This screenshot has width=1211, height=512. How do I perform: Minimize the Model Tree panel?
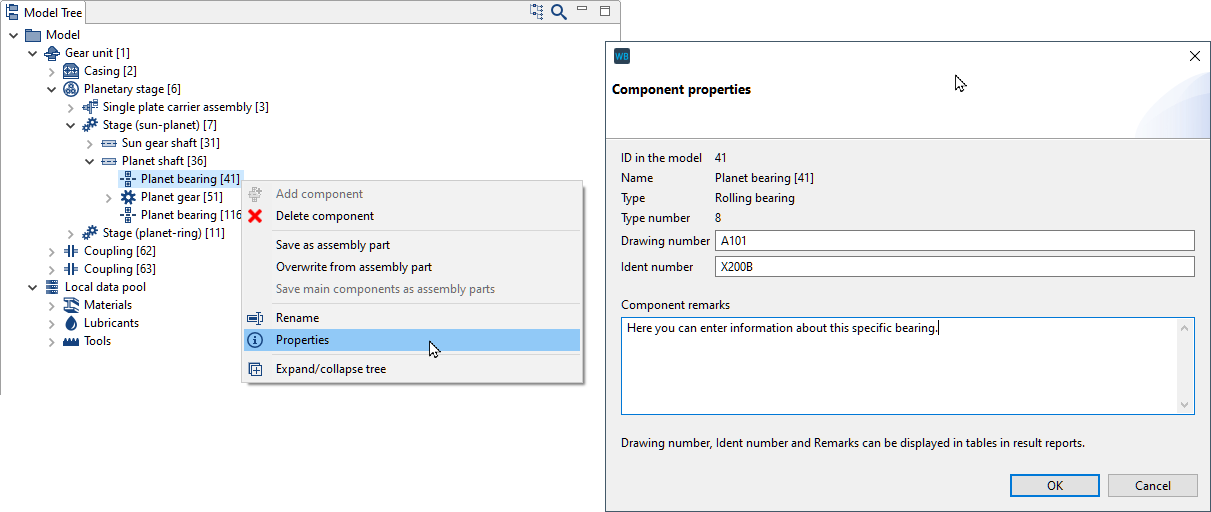(x=583, y=9)
